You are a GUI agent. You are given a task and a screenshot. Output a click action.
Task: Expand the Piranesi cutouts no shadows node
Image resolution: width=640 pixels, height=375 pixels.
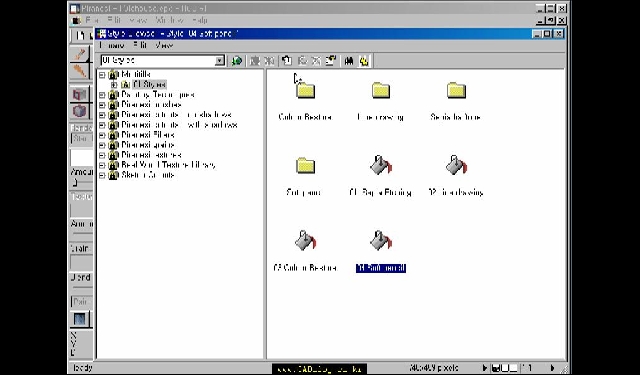(102, 115)
